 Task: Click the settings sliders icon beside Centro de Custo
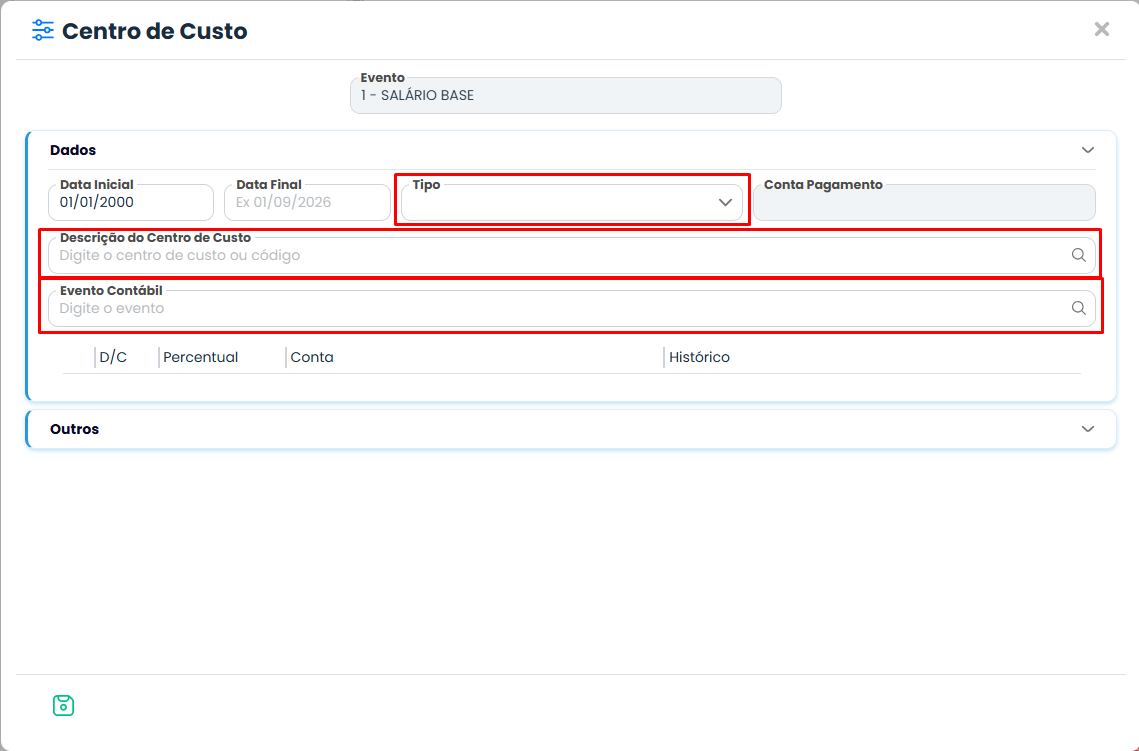coord(43,31)
